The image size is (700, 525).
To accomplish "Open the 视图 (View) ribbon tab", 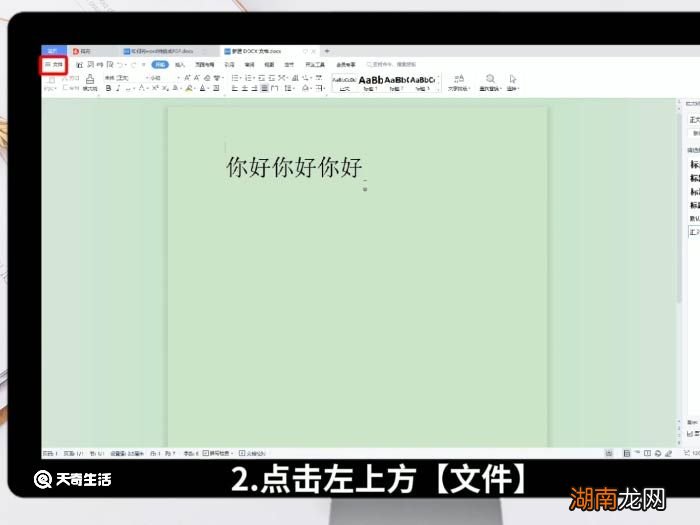I will pyautogui.click(x=269, y=65).
